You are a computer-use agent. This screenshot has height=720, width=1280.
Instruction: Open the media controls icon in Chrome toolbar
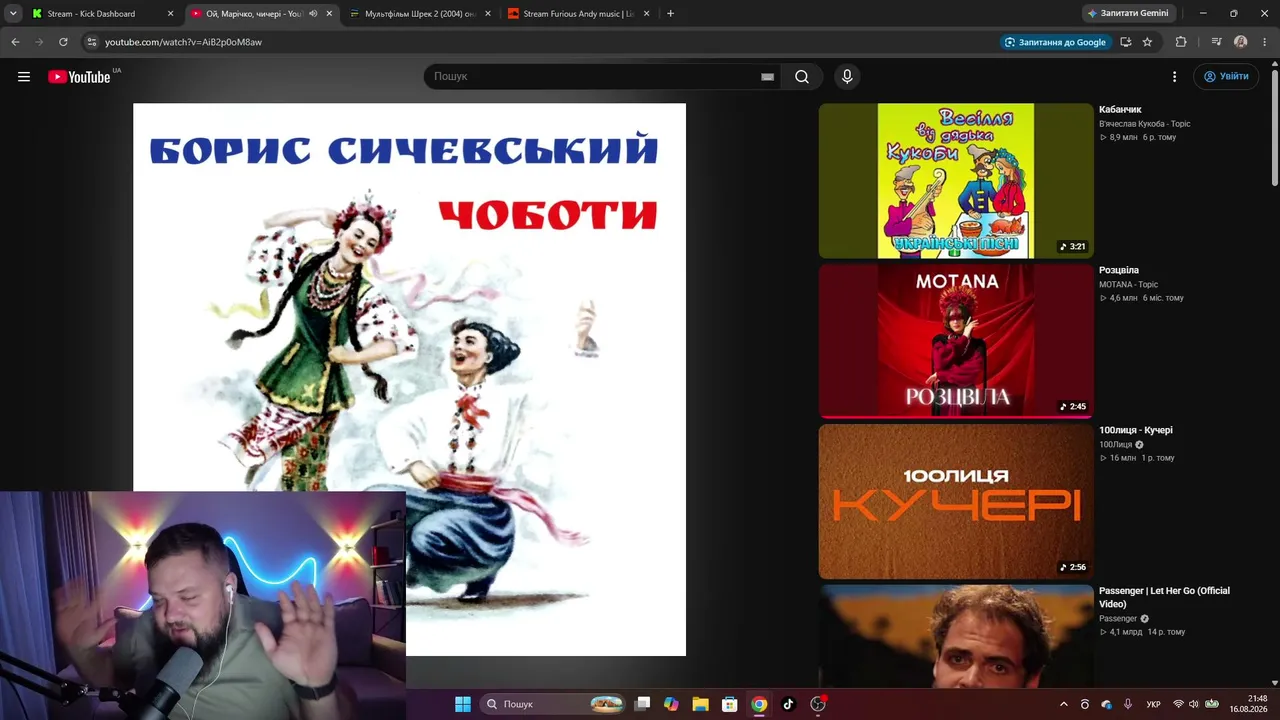click(1216, 42)
